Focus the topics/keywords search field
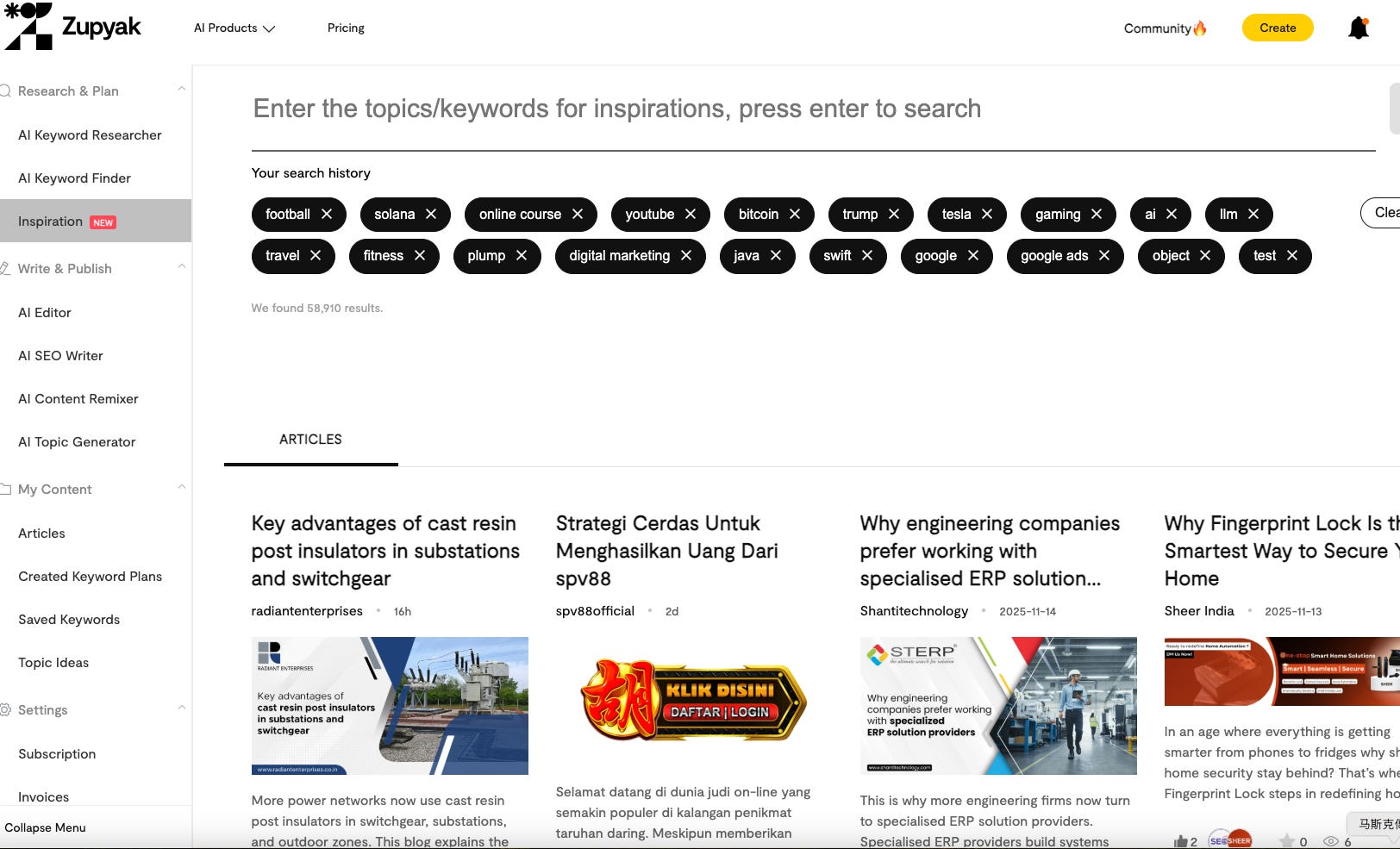This screenshot has width=1400, height=849. [814, 109]
